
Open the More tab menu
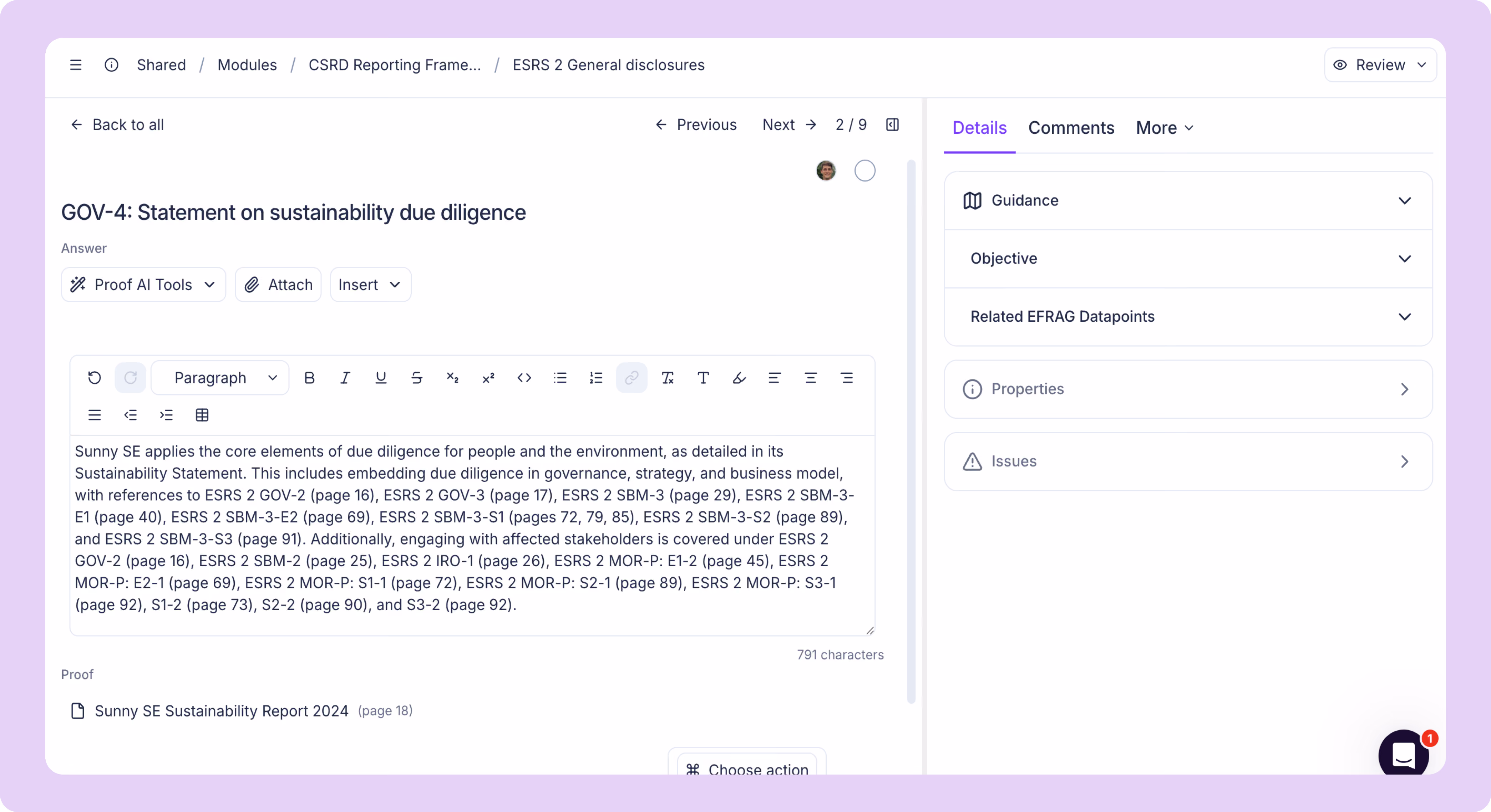1165,128
